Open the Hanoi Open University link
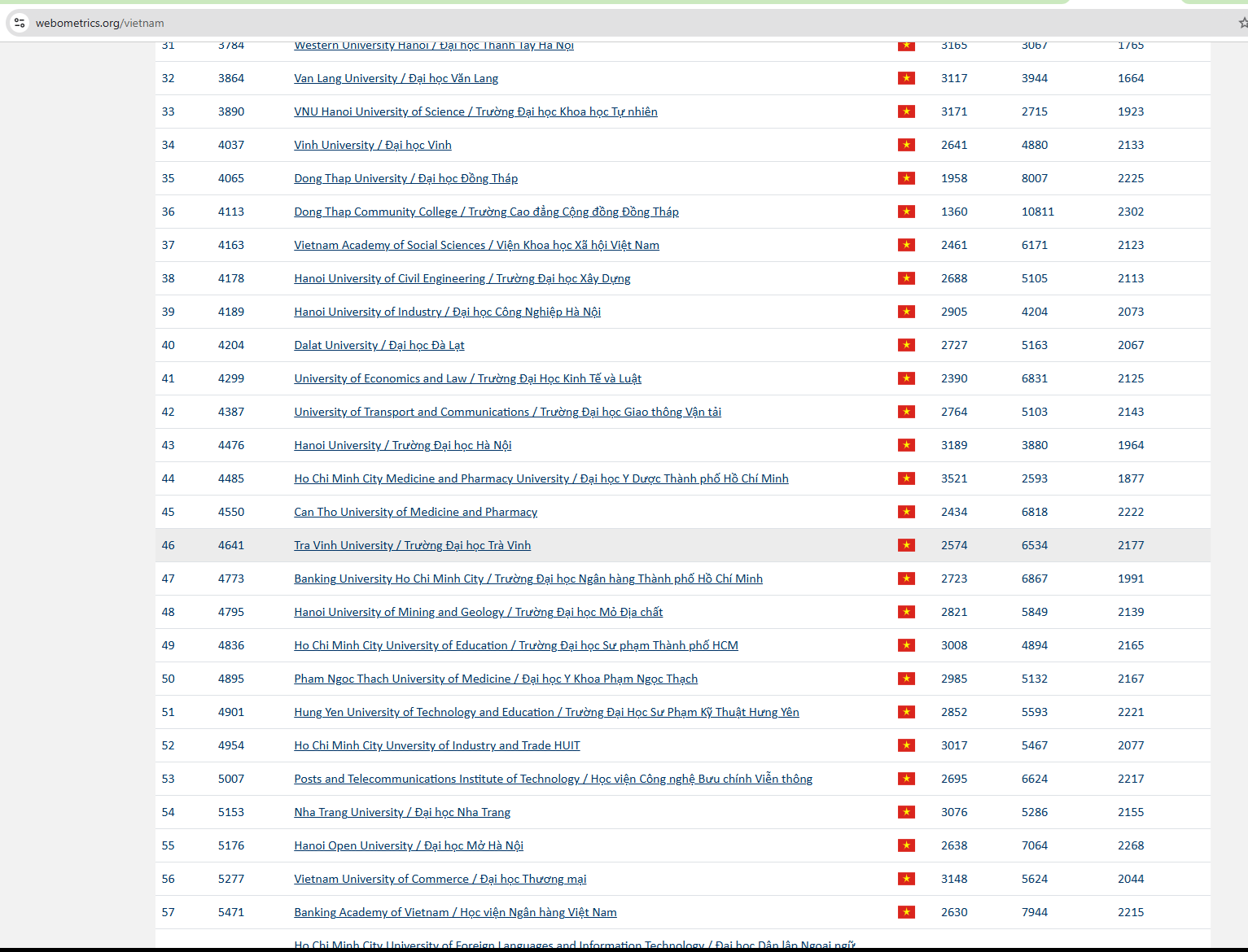Image resolution: width=1248 pixels, height=952 pixels. coord(409,845)
